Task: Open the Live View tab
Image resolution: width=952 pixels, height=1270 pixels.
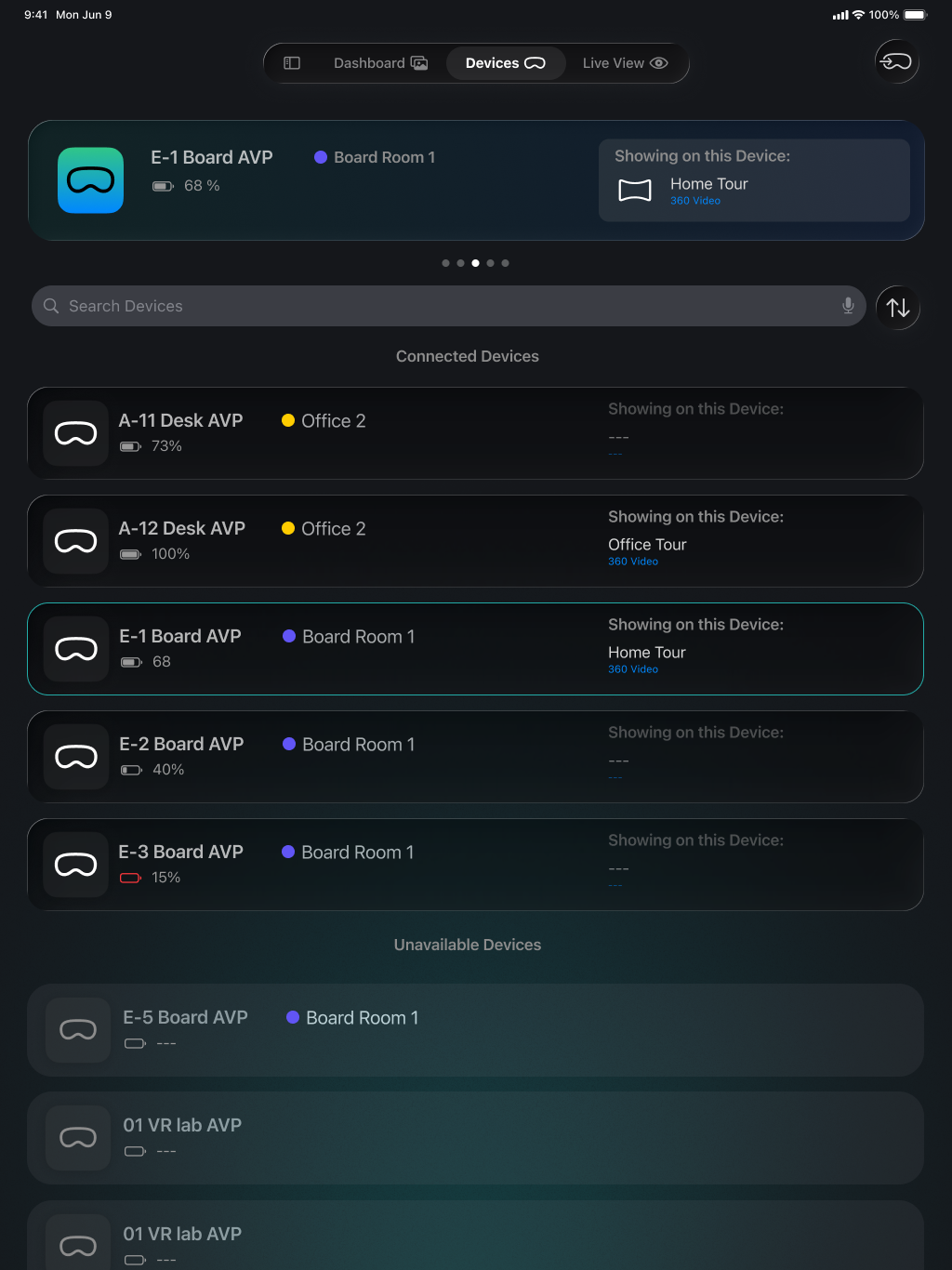Action: (x=625, y=63)
